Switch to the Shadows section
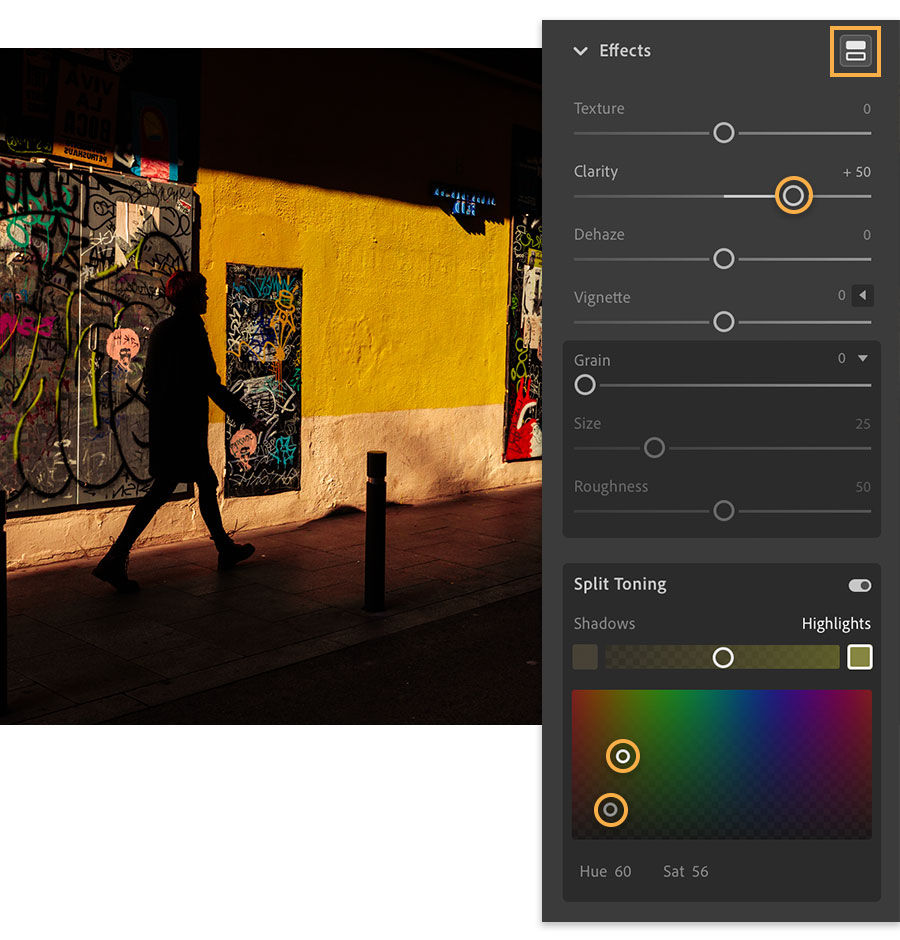 [x=604, y=623]
